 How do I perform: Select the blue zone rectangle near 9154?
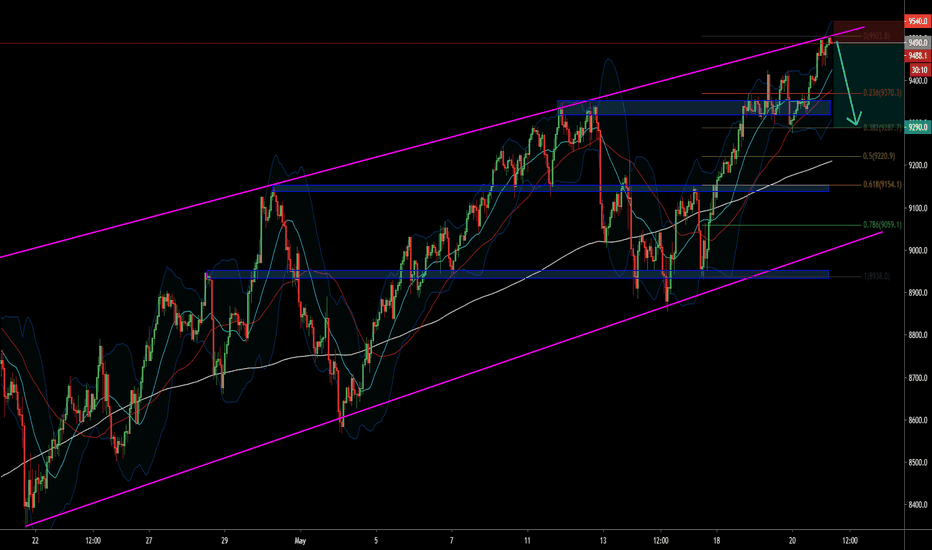tap(551, 188)
